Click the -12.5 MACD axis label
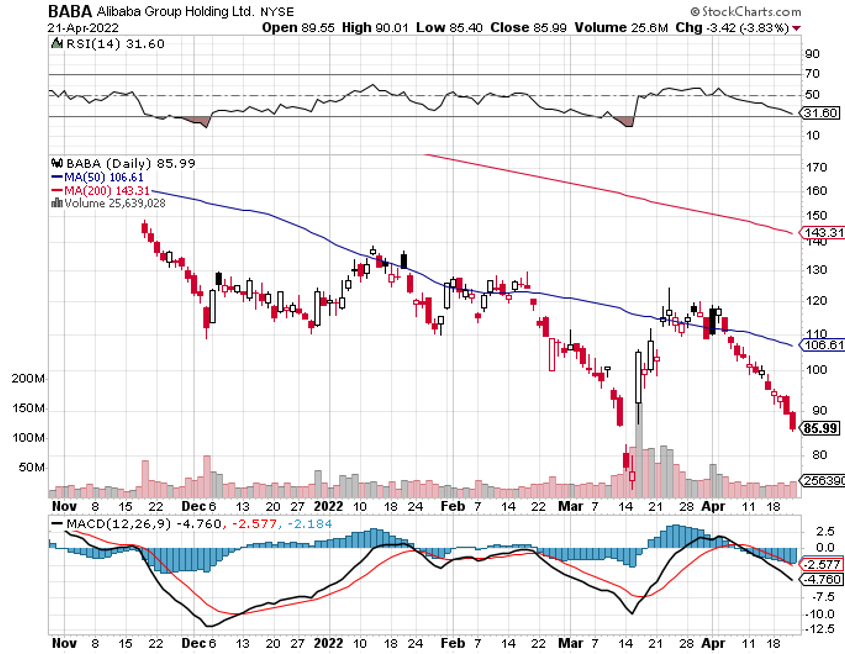Image resolution: width=845 pixels, height=654 pixels. click(x=820, y=629)
